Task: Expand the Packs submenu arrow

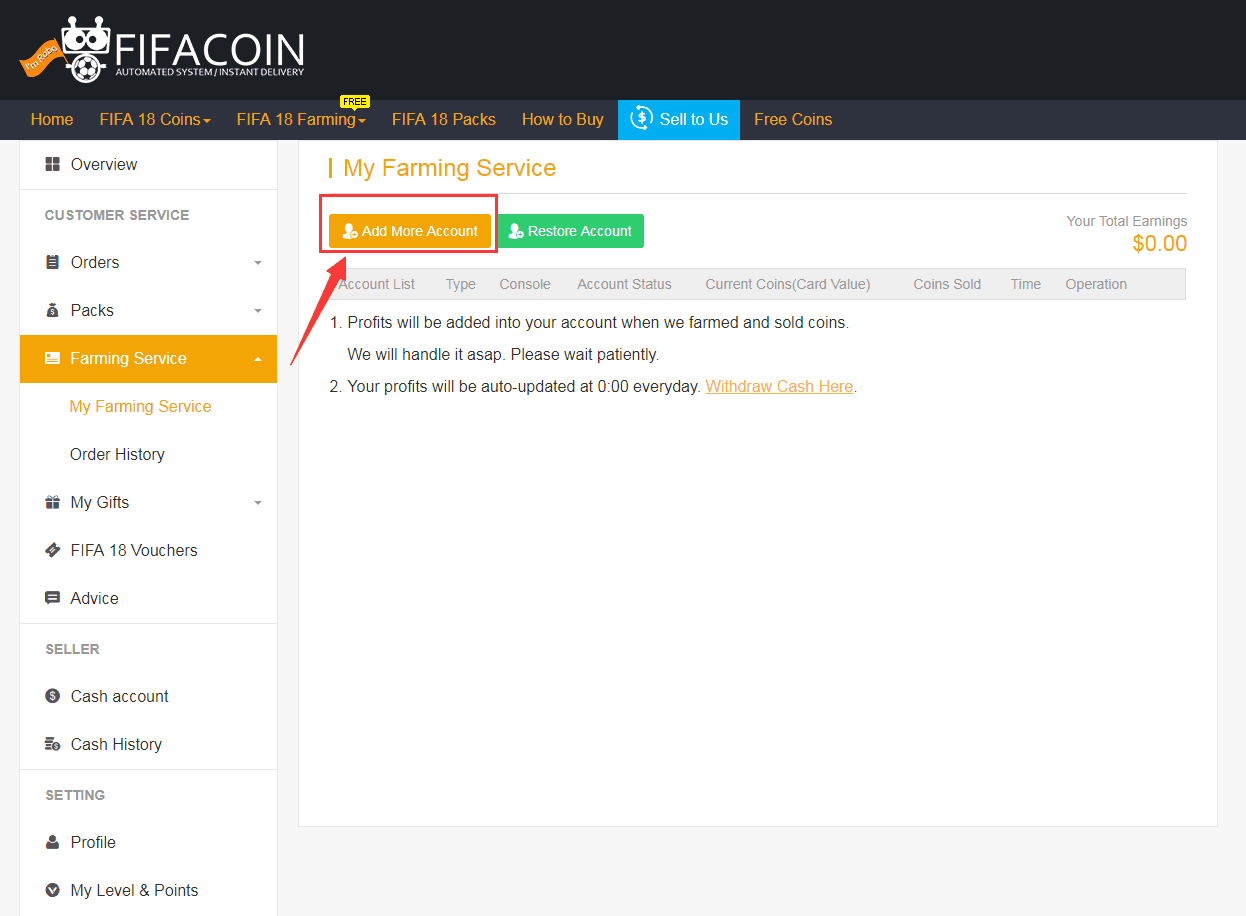Action: [258, 311]
